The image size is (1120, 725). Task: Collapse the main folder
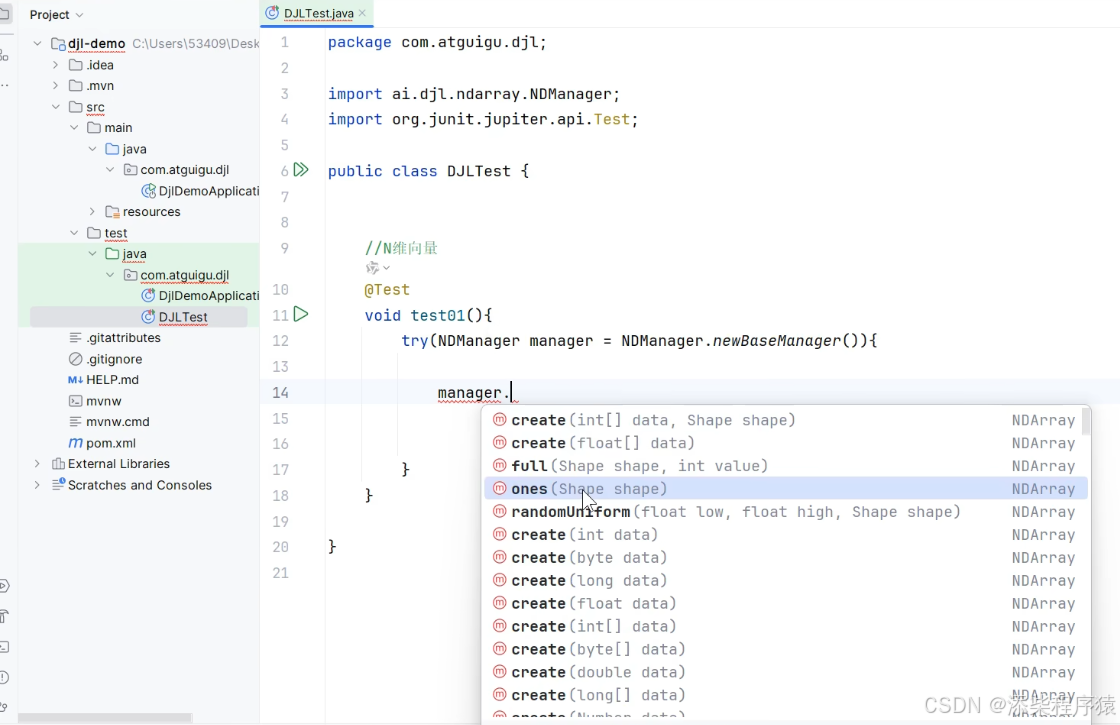(x=74, y=128)
